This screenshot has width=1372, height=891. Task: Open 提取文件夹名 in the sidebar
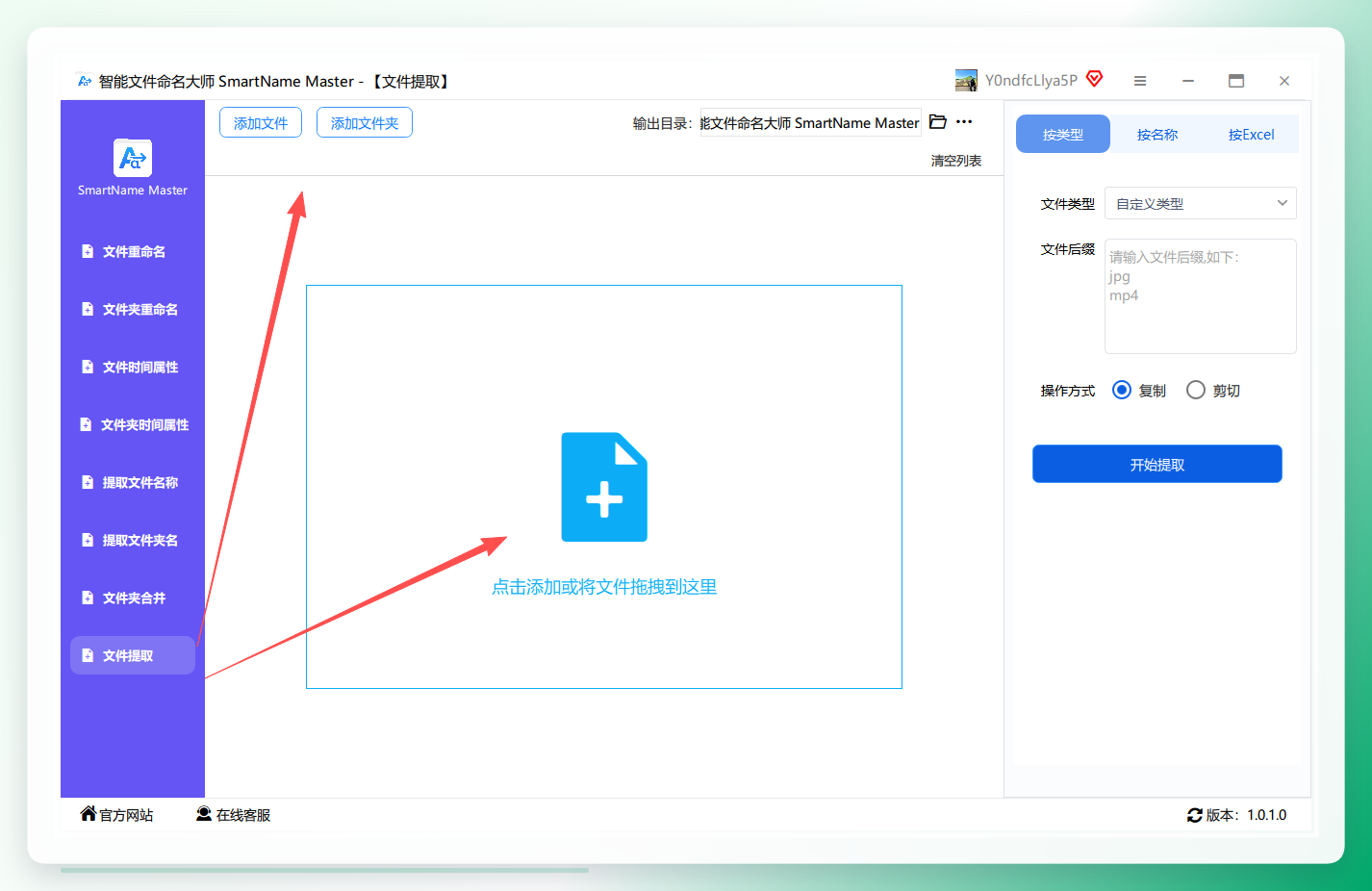pyautogui.click(x=133, y=540)
